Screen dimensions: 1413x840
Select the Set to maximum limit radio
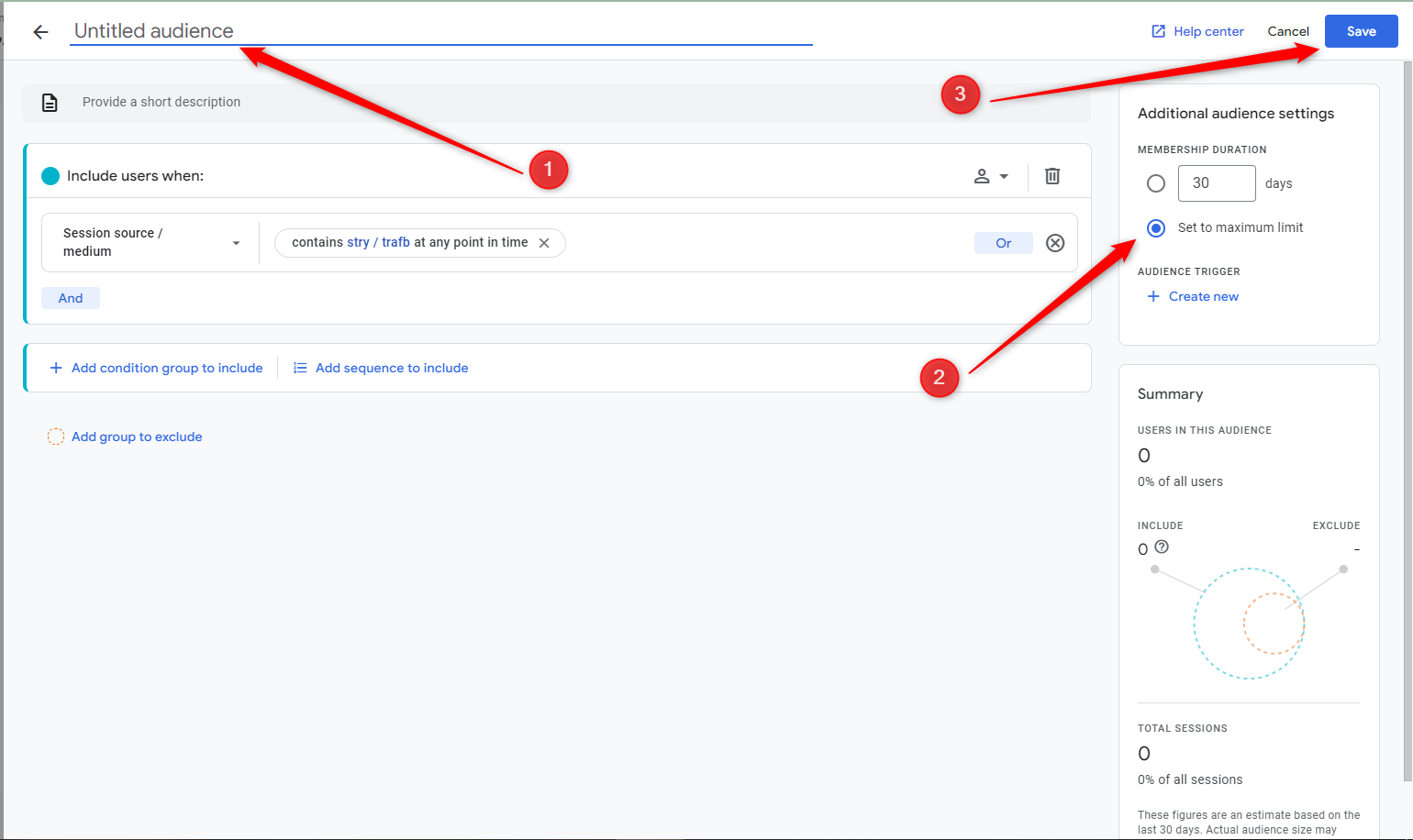pos(1156,227)
